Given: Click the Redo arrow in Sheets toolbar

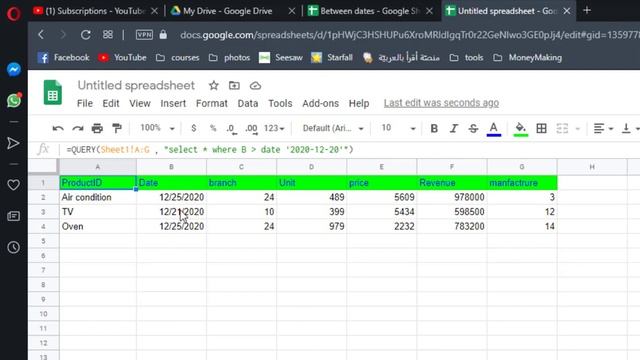Looking at the screenshot, I should coord(78,129).
